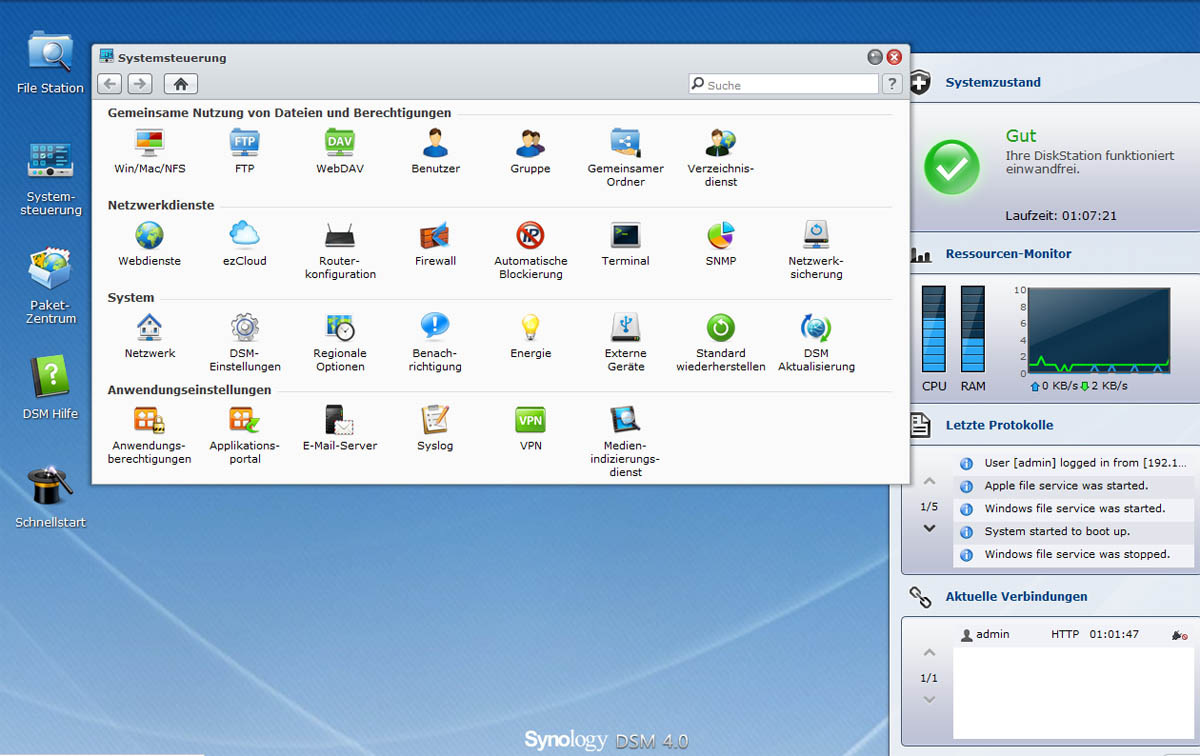Open DSM Aktualisierung update icon
The image size is (1200, 756).
[816, 329]
